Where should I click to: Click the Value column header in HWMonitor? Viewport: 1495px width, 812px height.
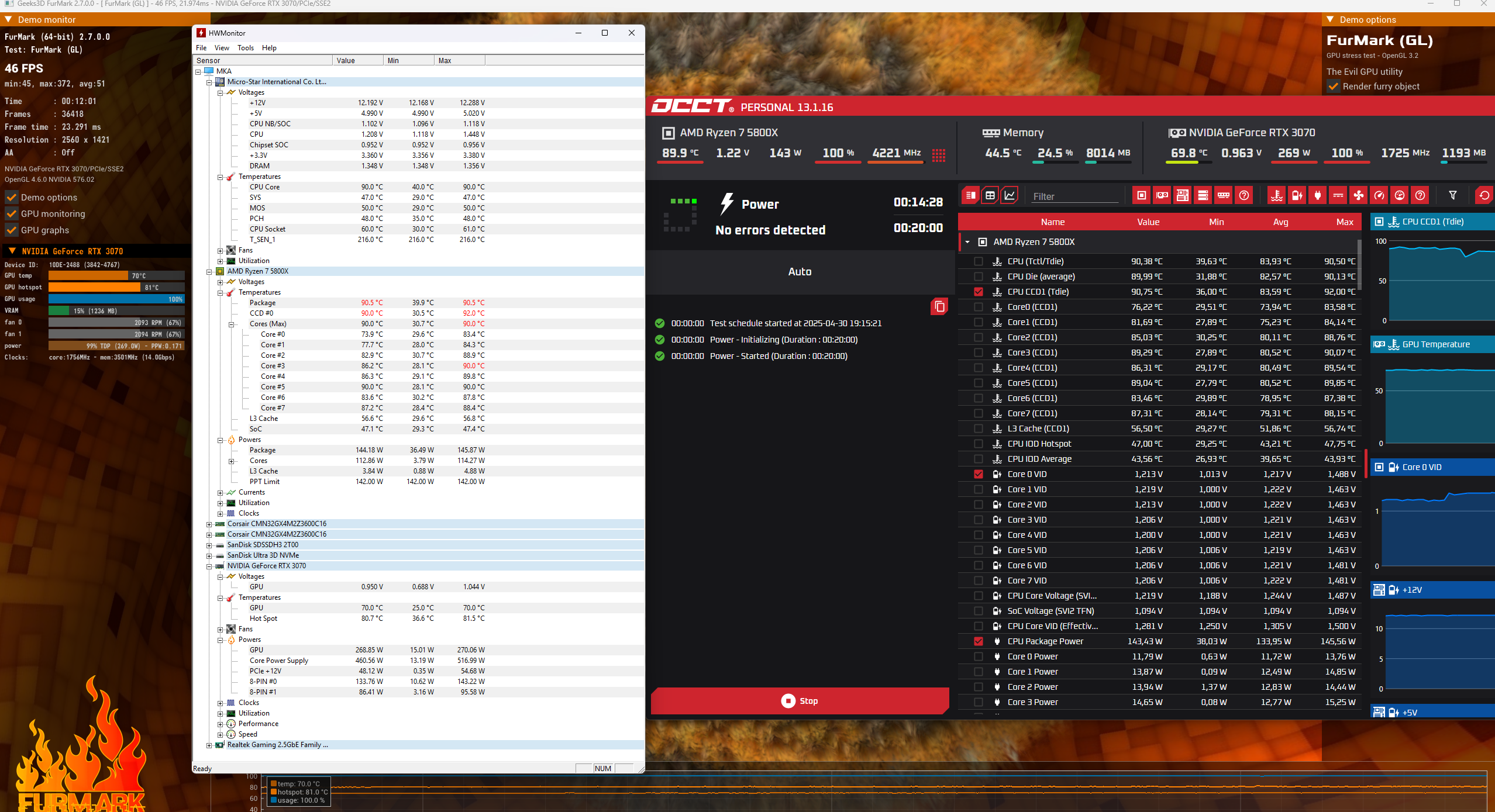[x=358, y=60]
